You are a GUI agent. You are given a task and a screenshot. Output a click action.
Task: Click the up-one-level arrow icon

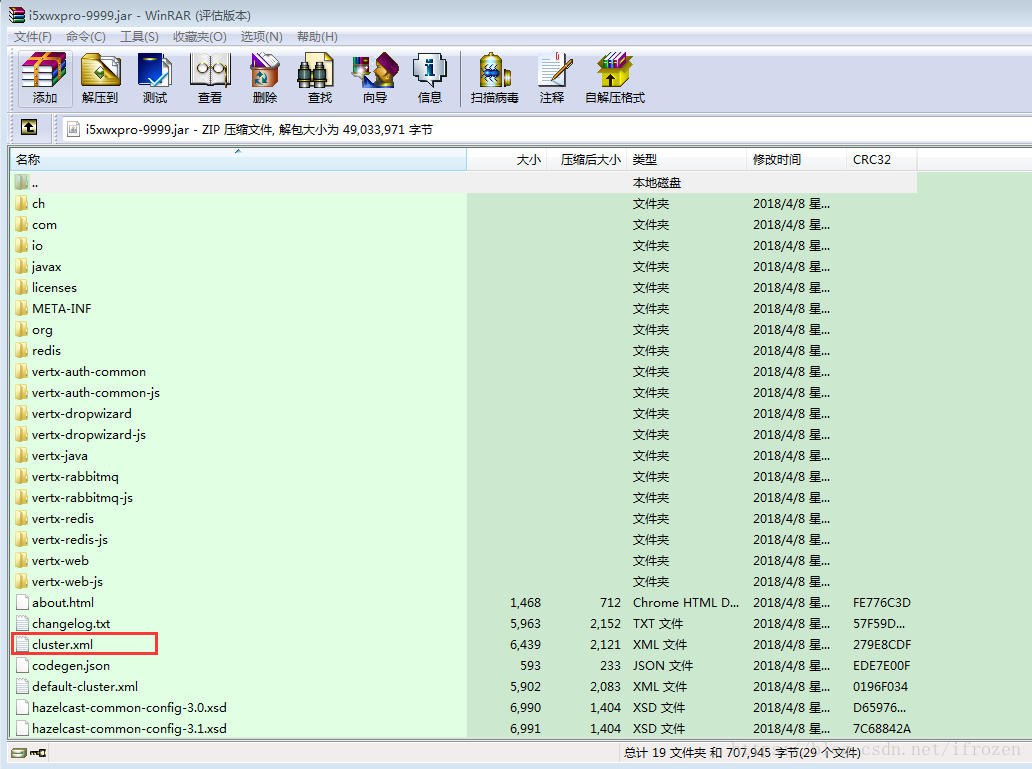[29, 128]
